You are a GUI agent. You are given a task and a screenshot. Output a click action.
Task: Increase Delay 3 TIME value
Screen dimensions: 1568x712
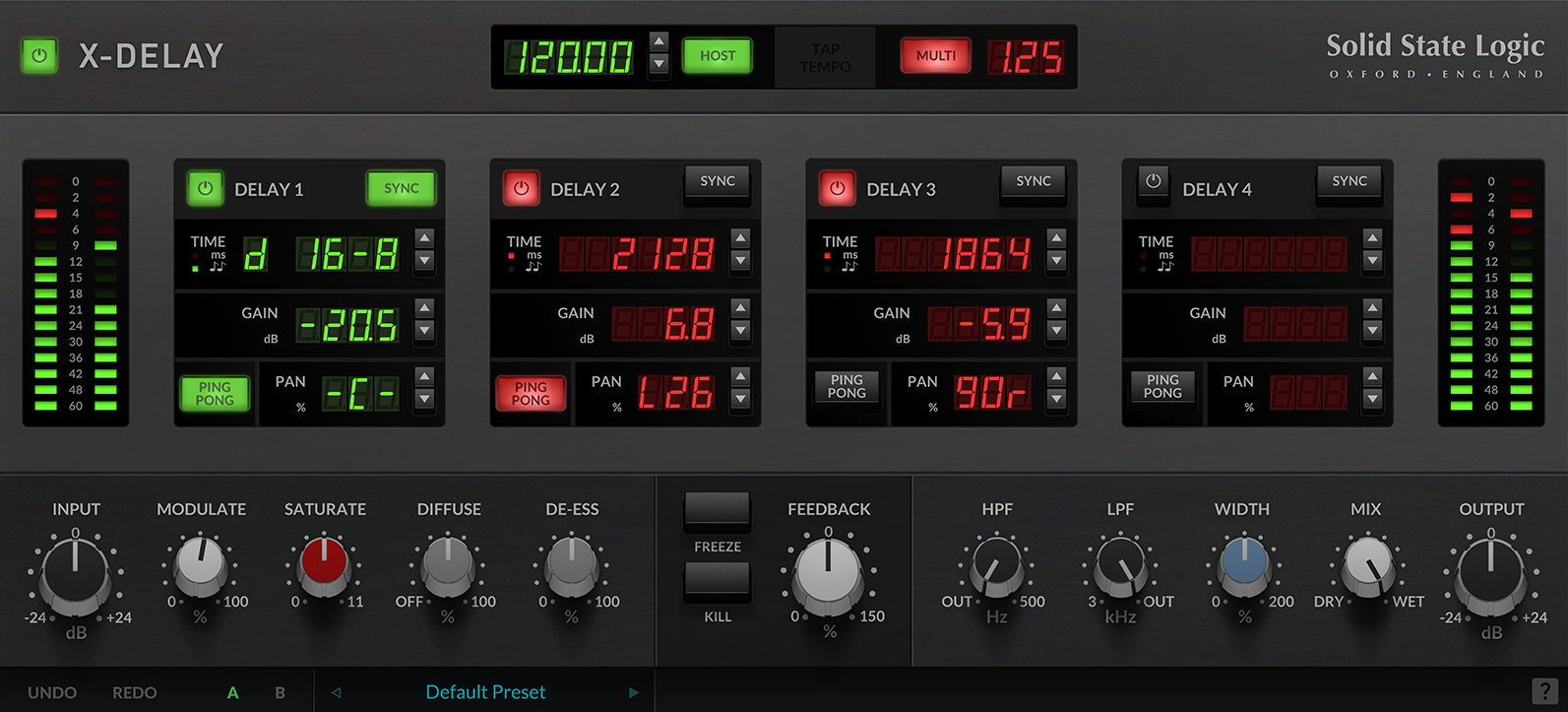[x=1056, y=238]
